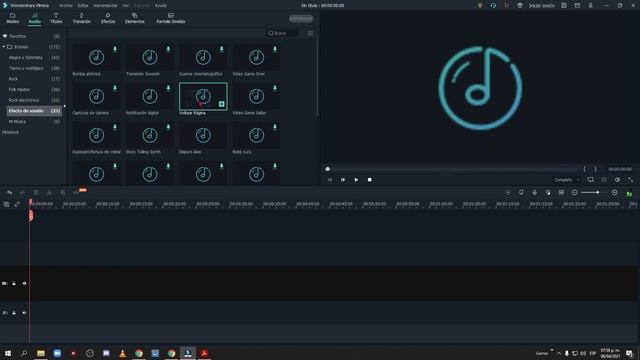Image resolution: width=640 pixels, height=360 pixels.
Task: Enter fullscreen preview mode
Action: tap(631, 180)
